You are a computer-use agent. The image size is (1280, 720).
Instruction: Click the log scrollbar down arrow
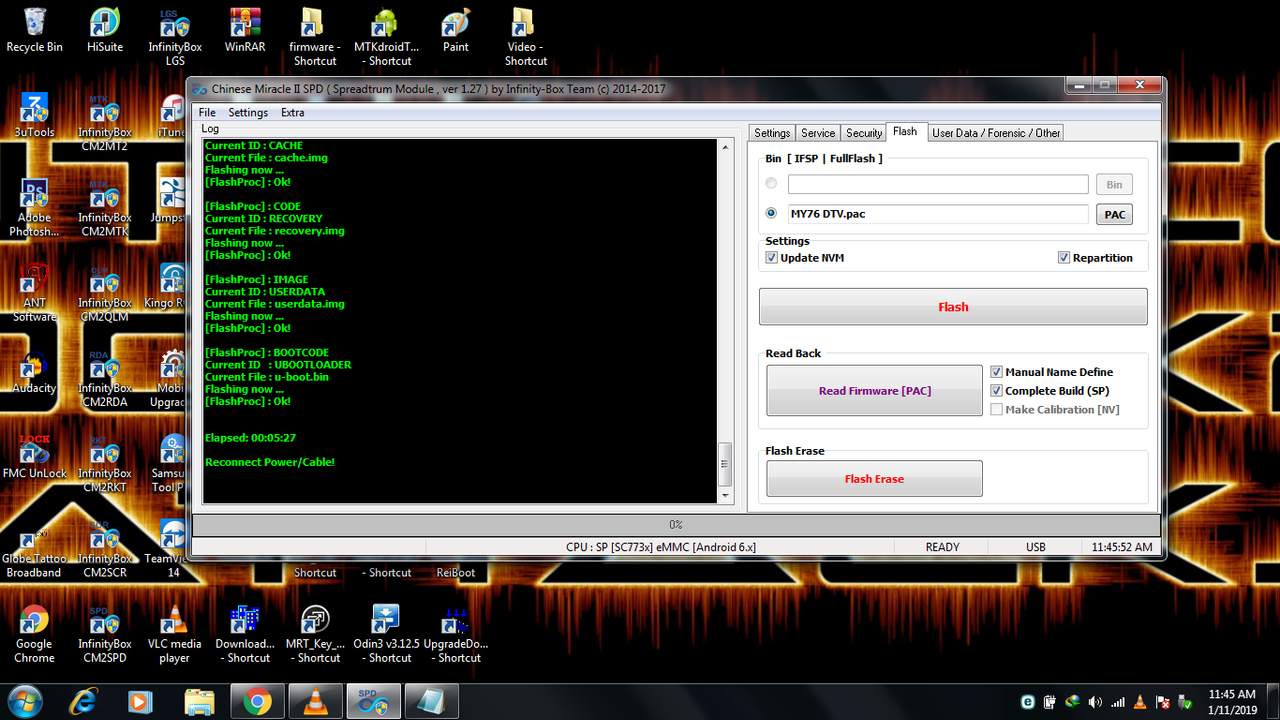coord(725,494)
